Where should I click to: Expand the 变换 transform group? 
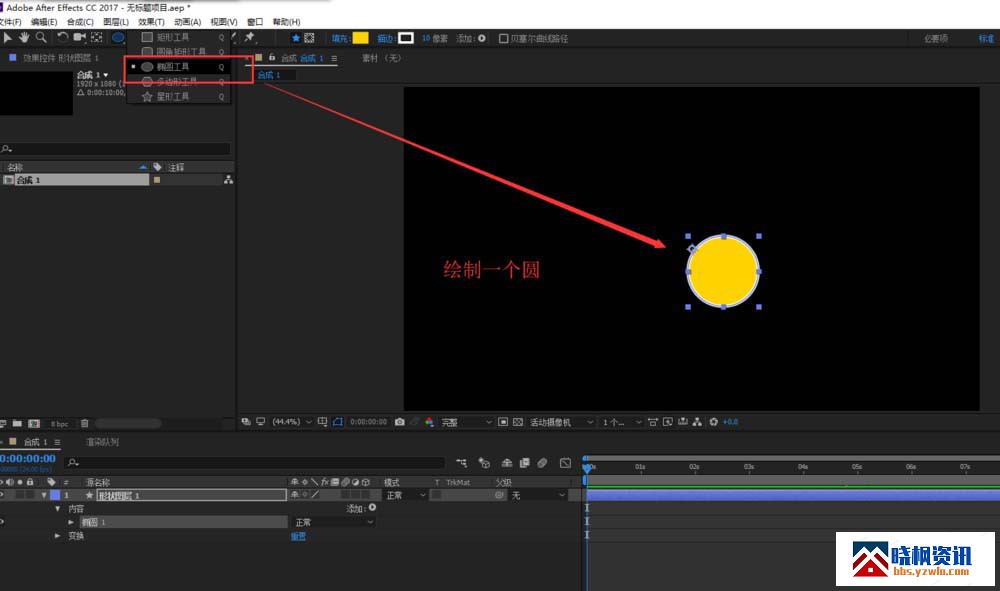pos(57,536)
